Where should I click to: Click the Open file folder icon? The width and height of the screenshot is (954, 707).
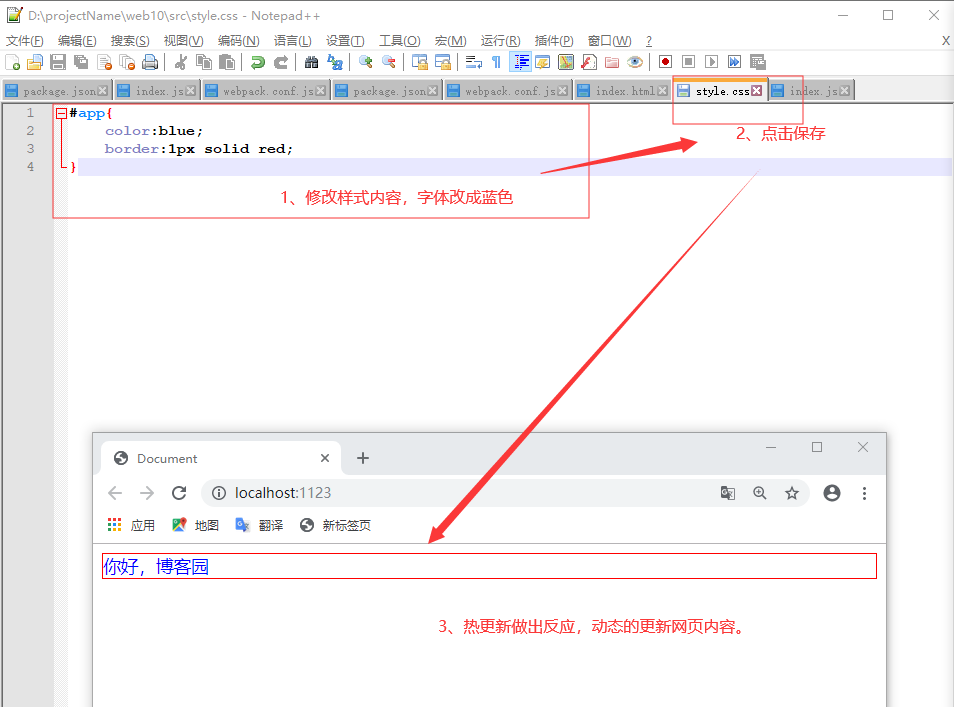click(x=35, y=62)
